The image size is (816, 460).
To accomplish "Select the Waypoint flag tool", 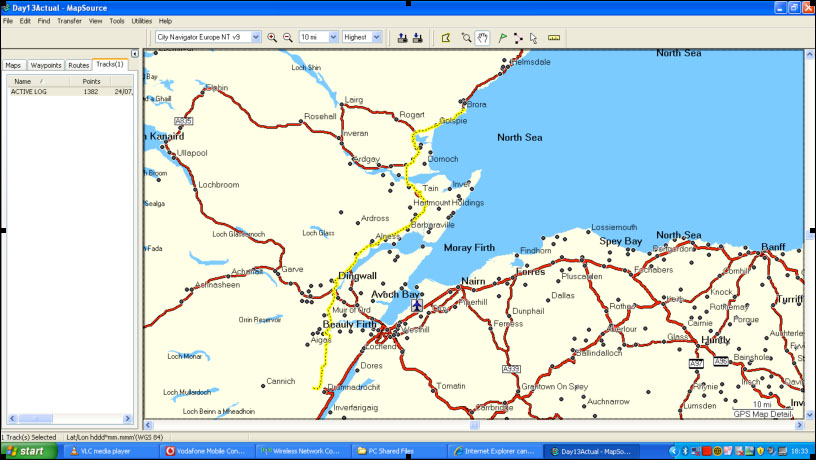I will (x=502, y=37).
